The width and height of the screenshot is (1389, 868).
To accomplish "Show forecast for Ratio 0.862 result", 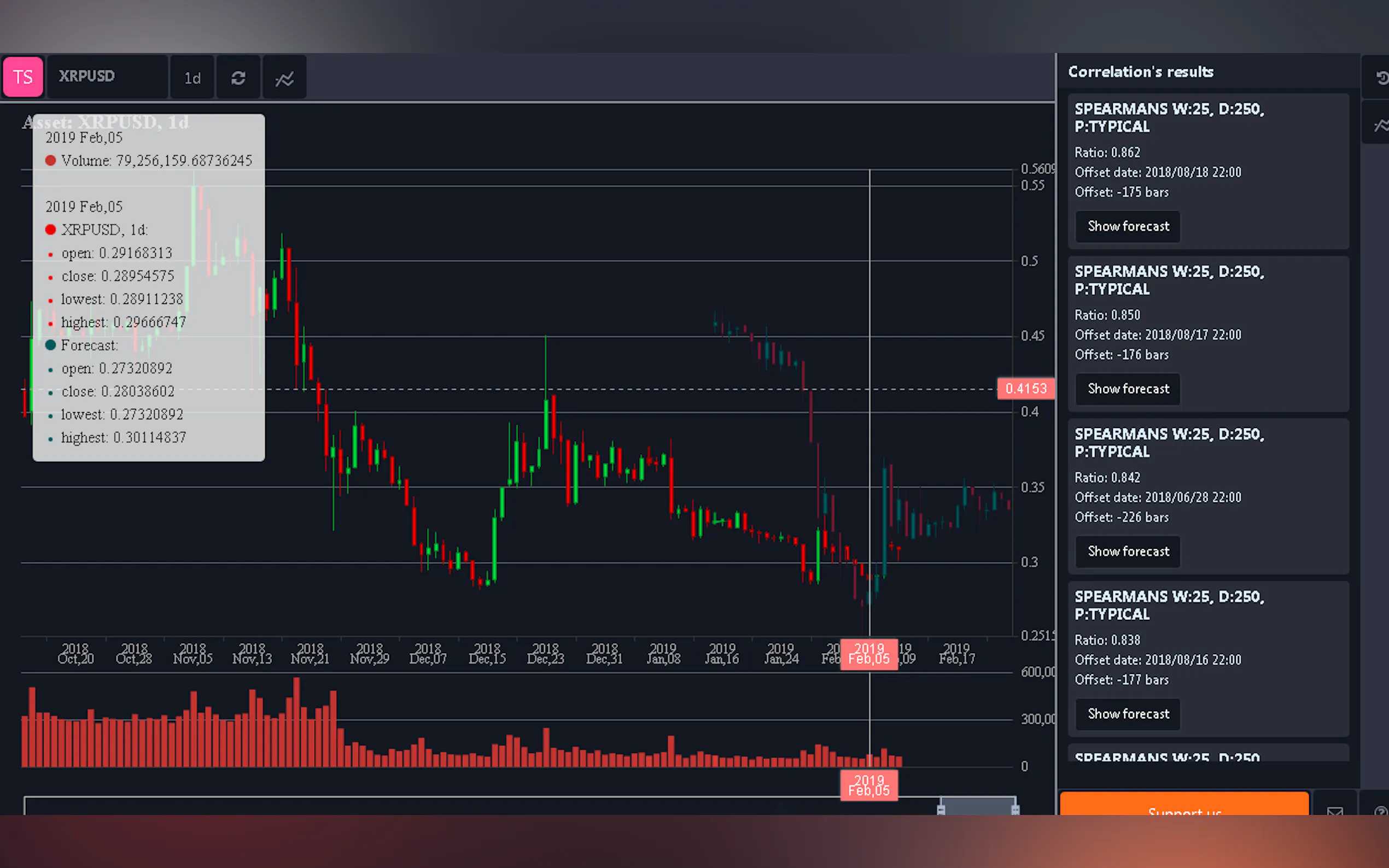I will 1128,226.
